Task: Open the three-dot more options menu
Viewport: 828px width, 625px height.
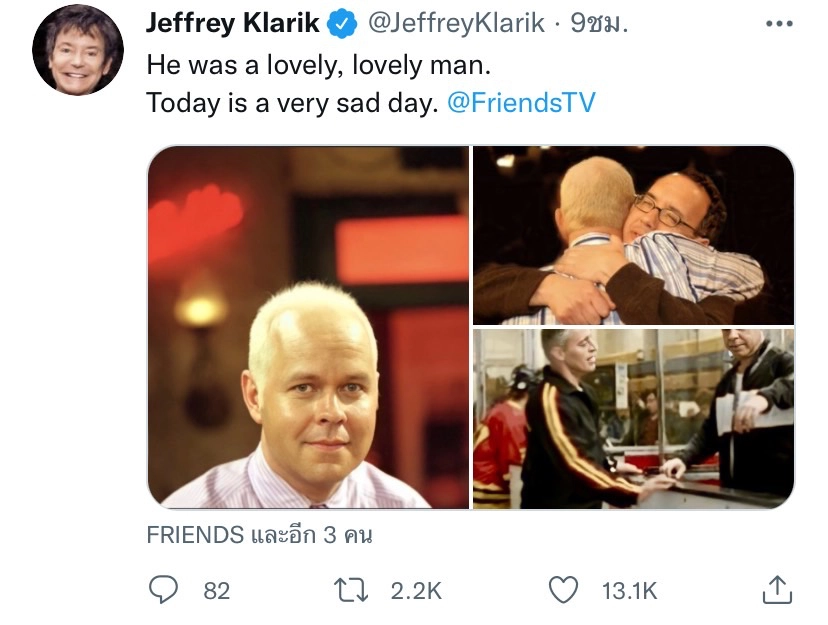Action: 779,23
